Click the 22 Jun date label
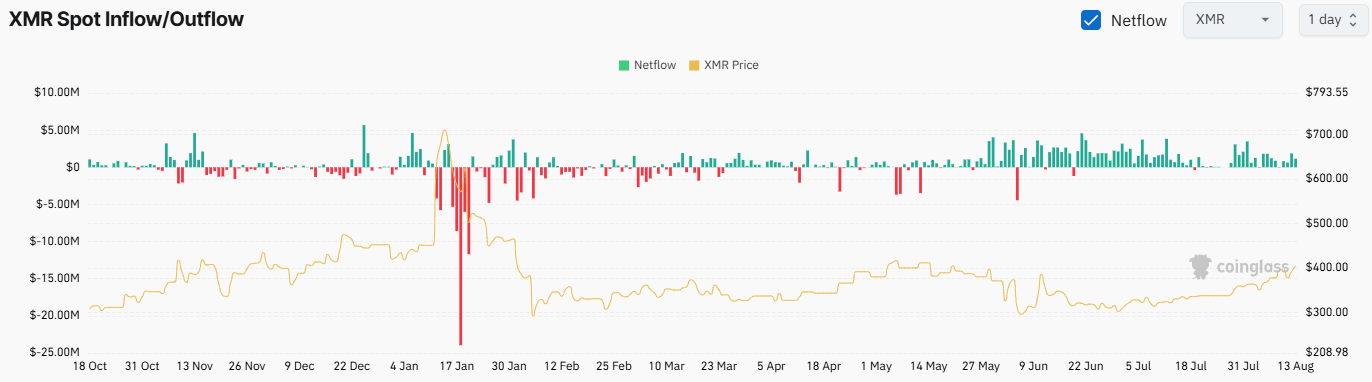 [1085, 367]
